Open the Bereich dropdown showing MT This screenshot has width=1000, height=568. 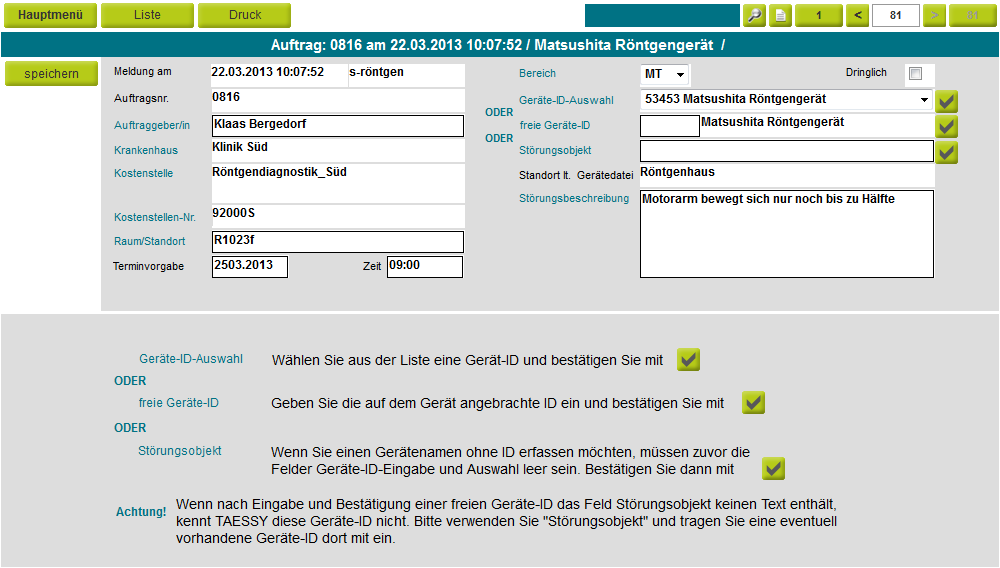[x=665, y=75]
